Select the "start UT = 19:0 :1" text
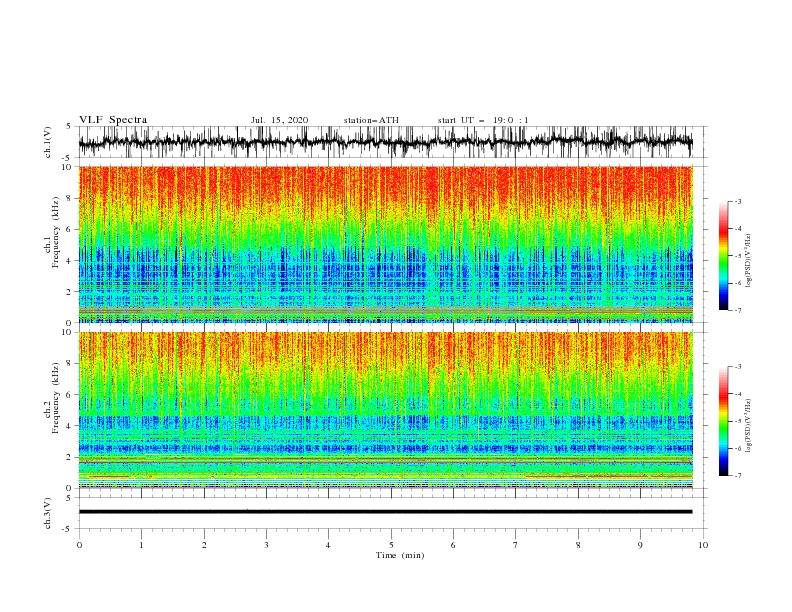792x612 pixels. click(483, 120)
